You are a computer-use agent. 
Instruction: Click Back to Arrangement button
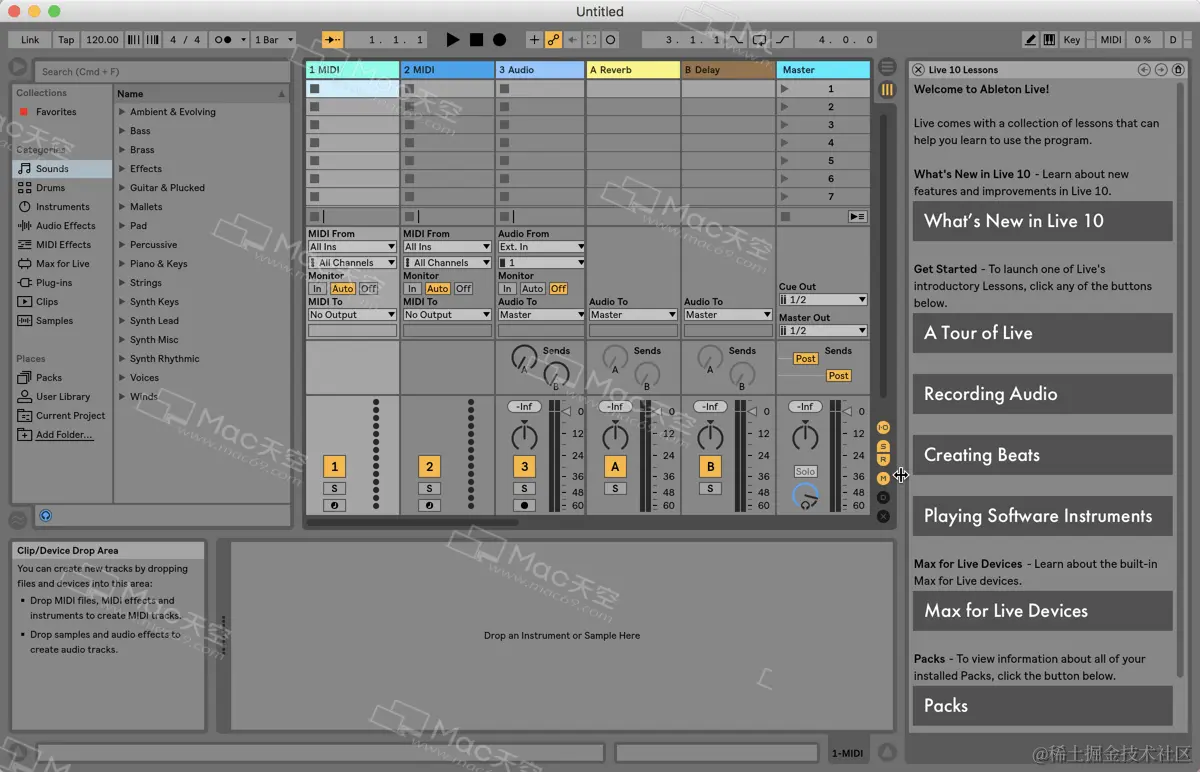[857, 216]
